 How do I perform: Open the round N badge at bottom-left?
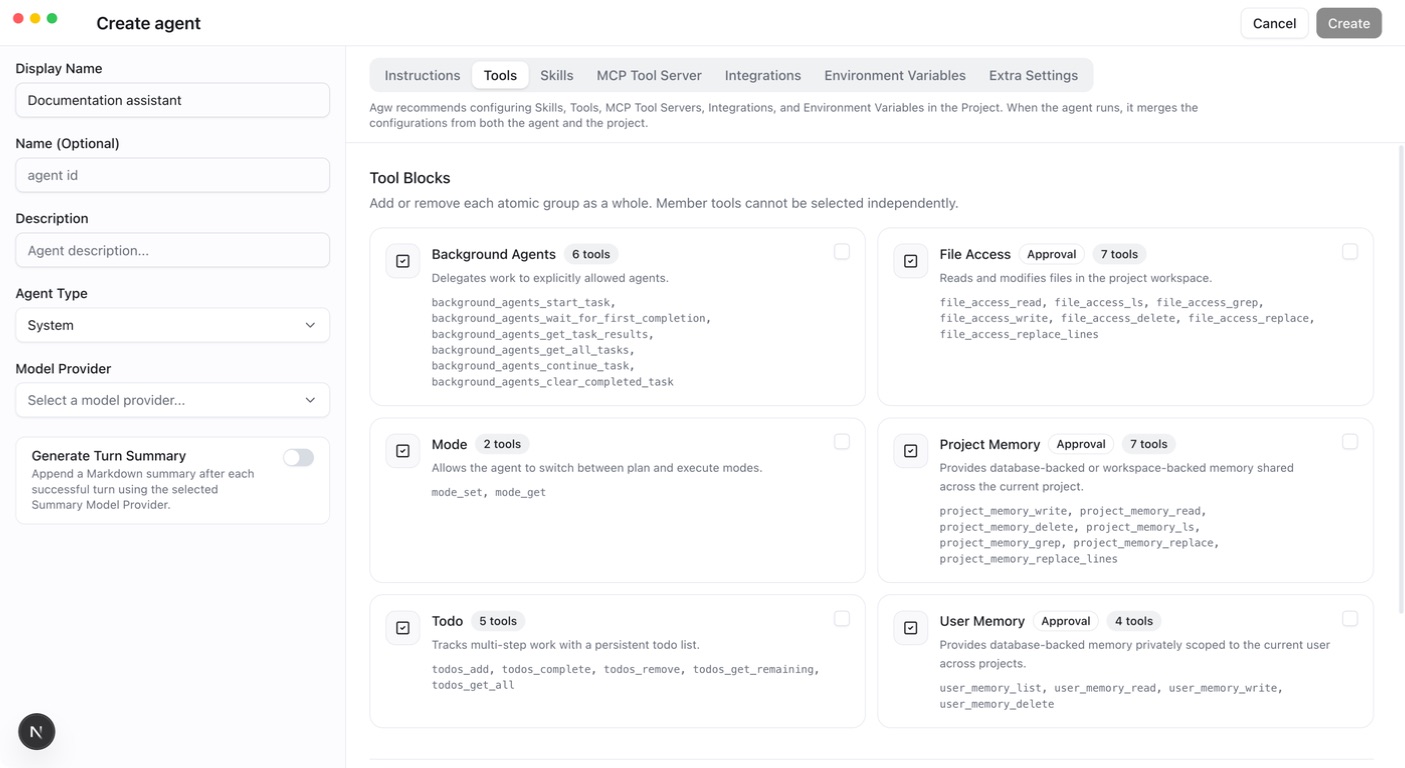(x=37, y=732)
